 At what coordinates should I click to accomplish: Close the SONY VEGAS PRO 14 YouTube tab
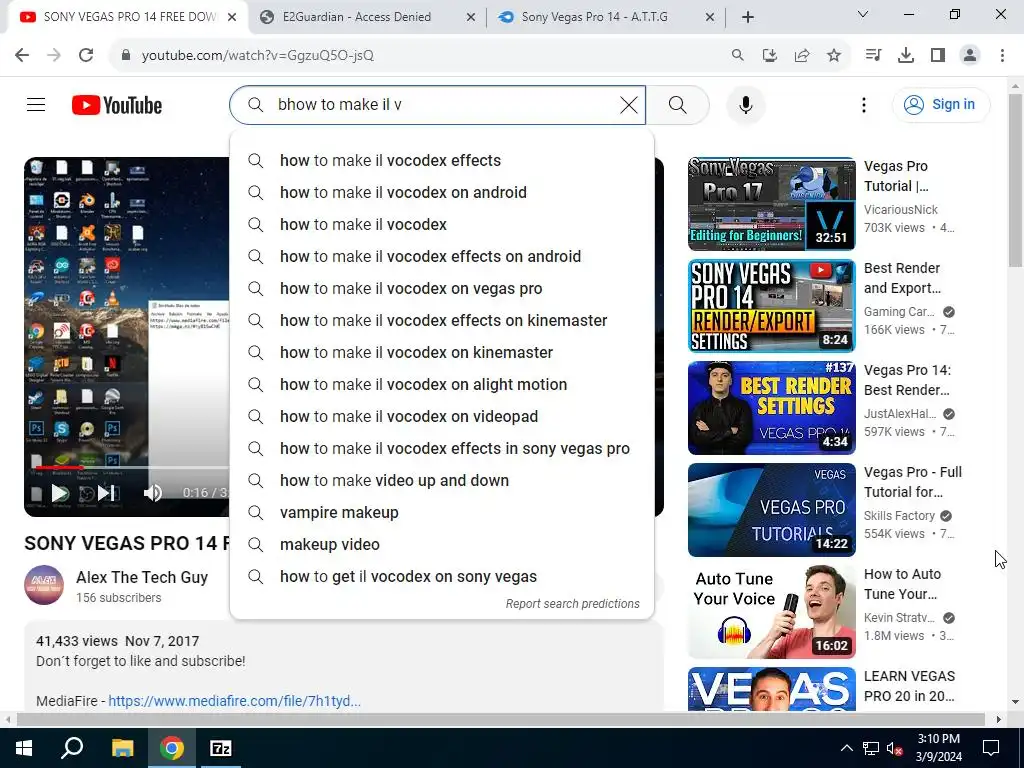[x=232, y=18]
